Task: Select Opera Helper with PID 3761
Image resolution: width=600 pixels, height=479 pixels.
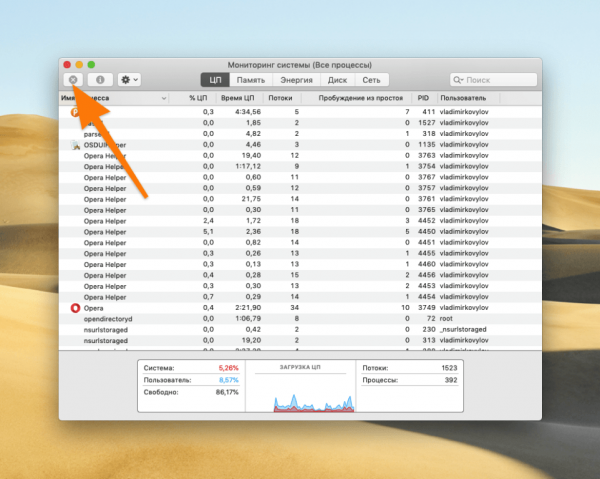Action: (300, 199)
